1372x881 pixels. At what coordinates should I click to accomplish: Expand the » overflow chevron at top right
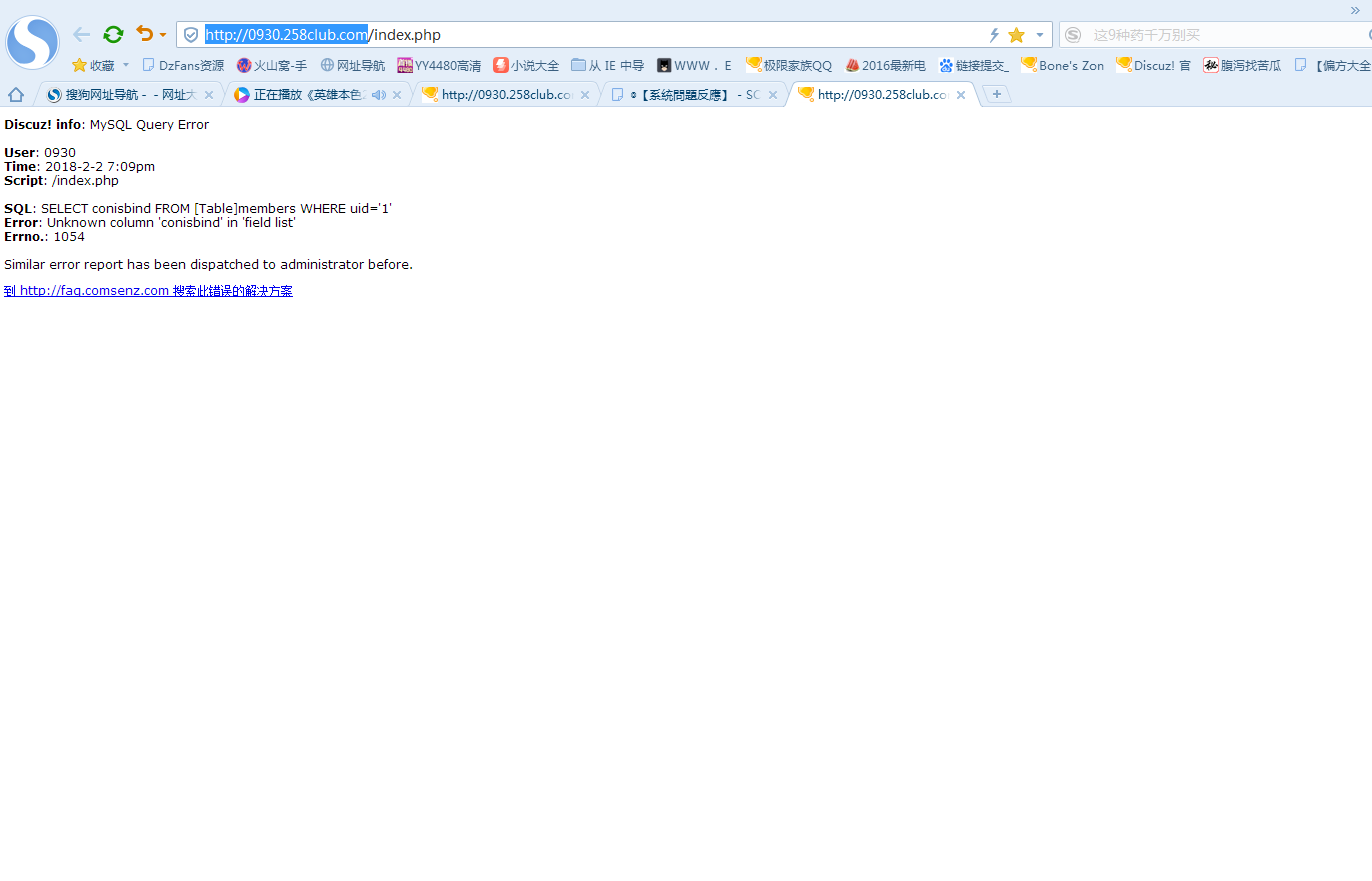[x=1355, y=9]
